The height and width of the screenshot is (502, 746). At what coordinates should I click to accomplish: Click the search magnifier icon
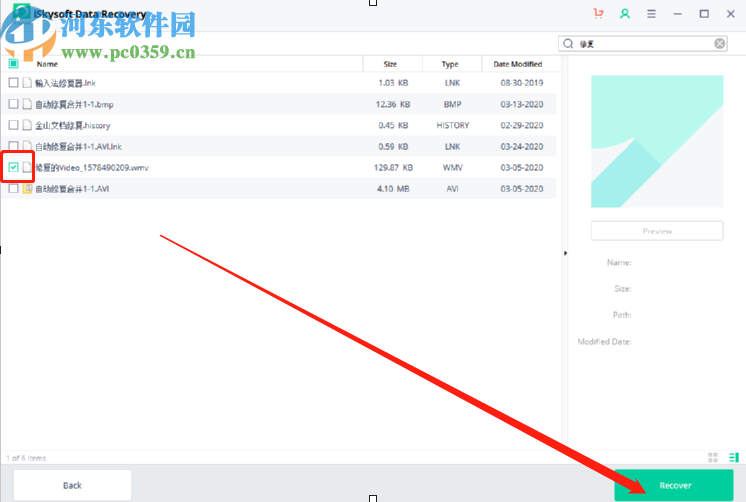[568, 44]
